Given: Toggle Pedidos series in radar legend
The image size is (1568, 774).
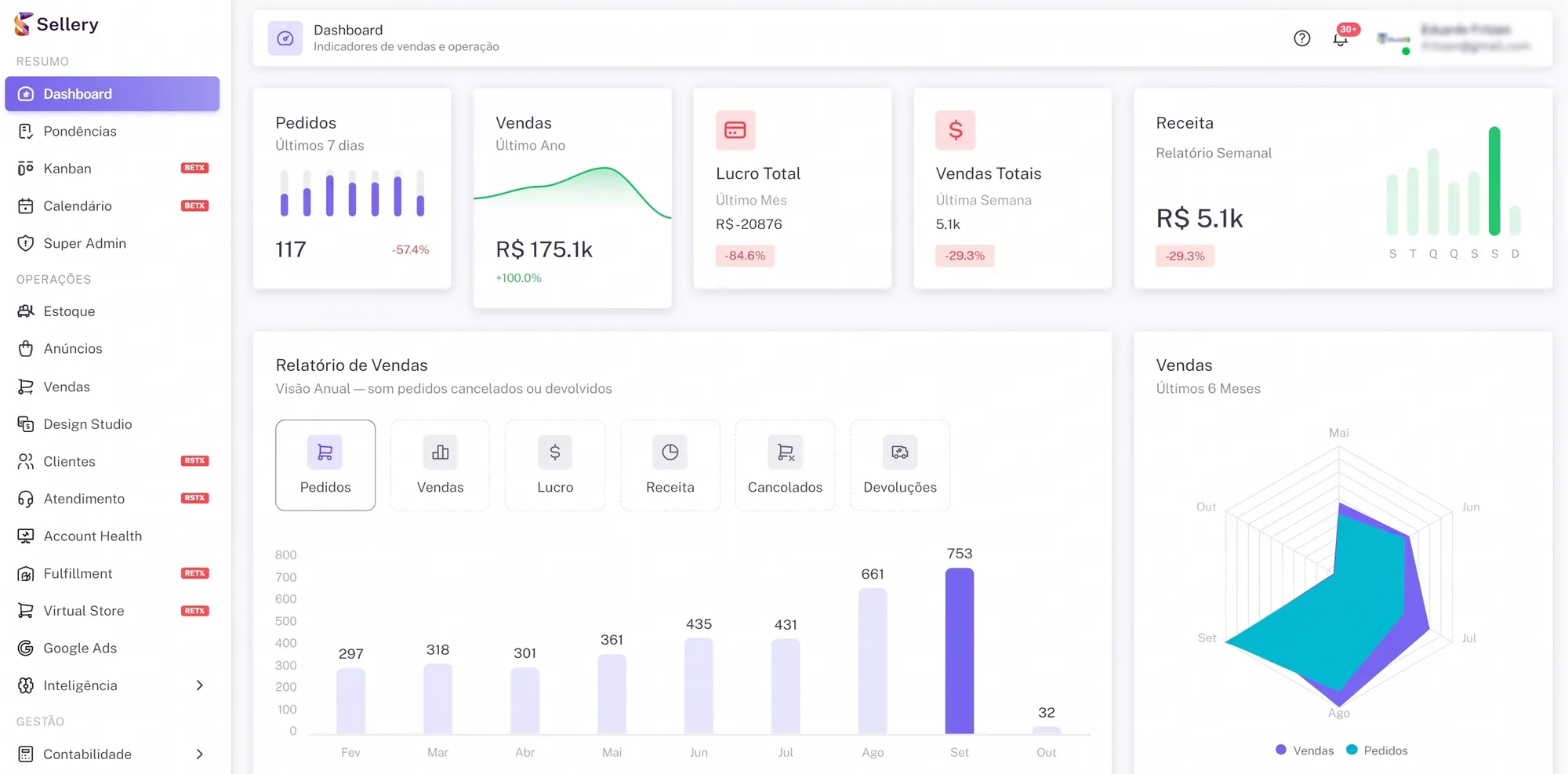Looking at the screenshot, I should 1377,750.
